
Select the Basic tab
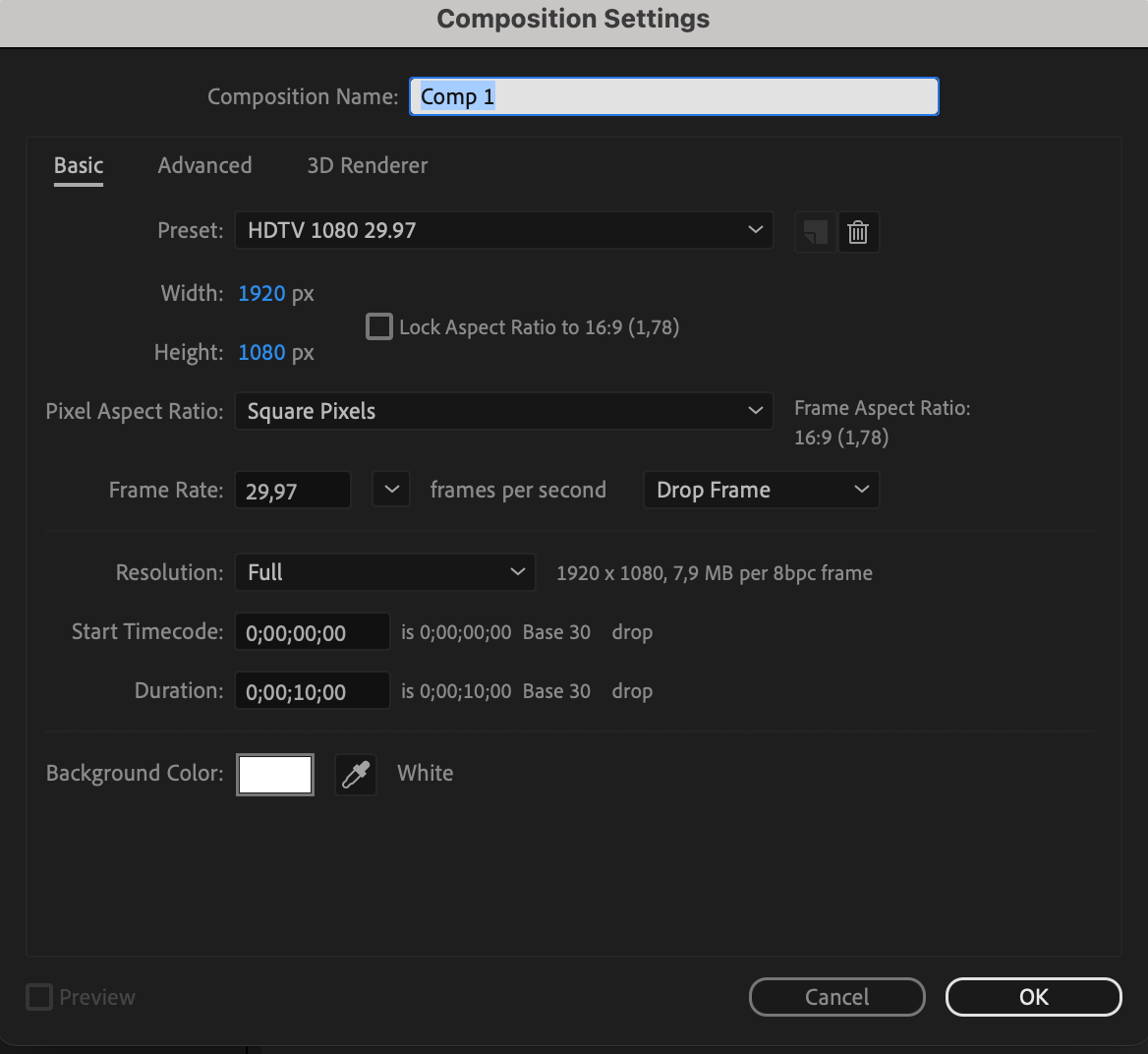tap(79, 165)
